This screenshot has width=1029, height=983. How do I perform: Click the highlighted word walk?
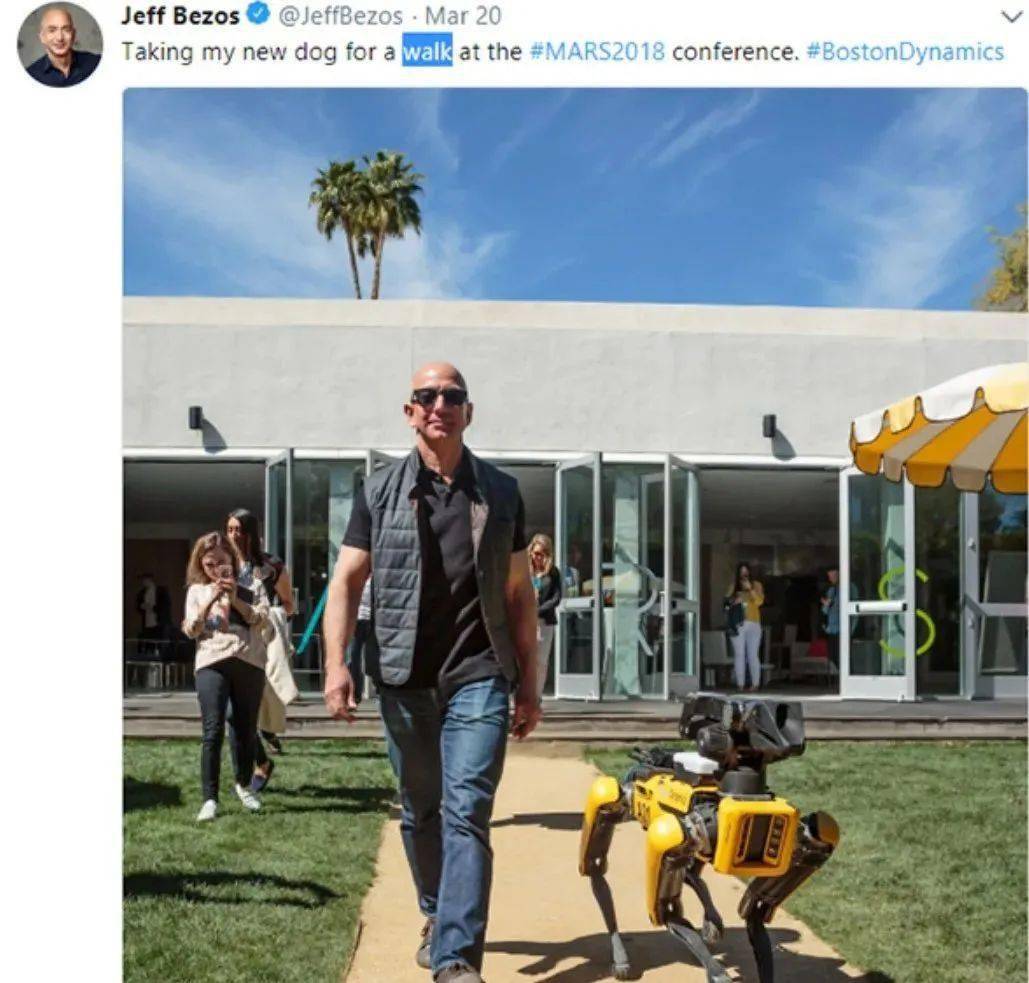(x=427, y=51)
